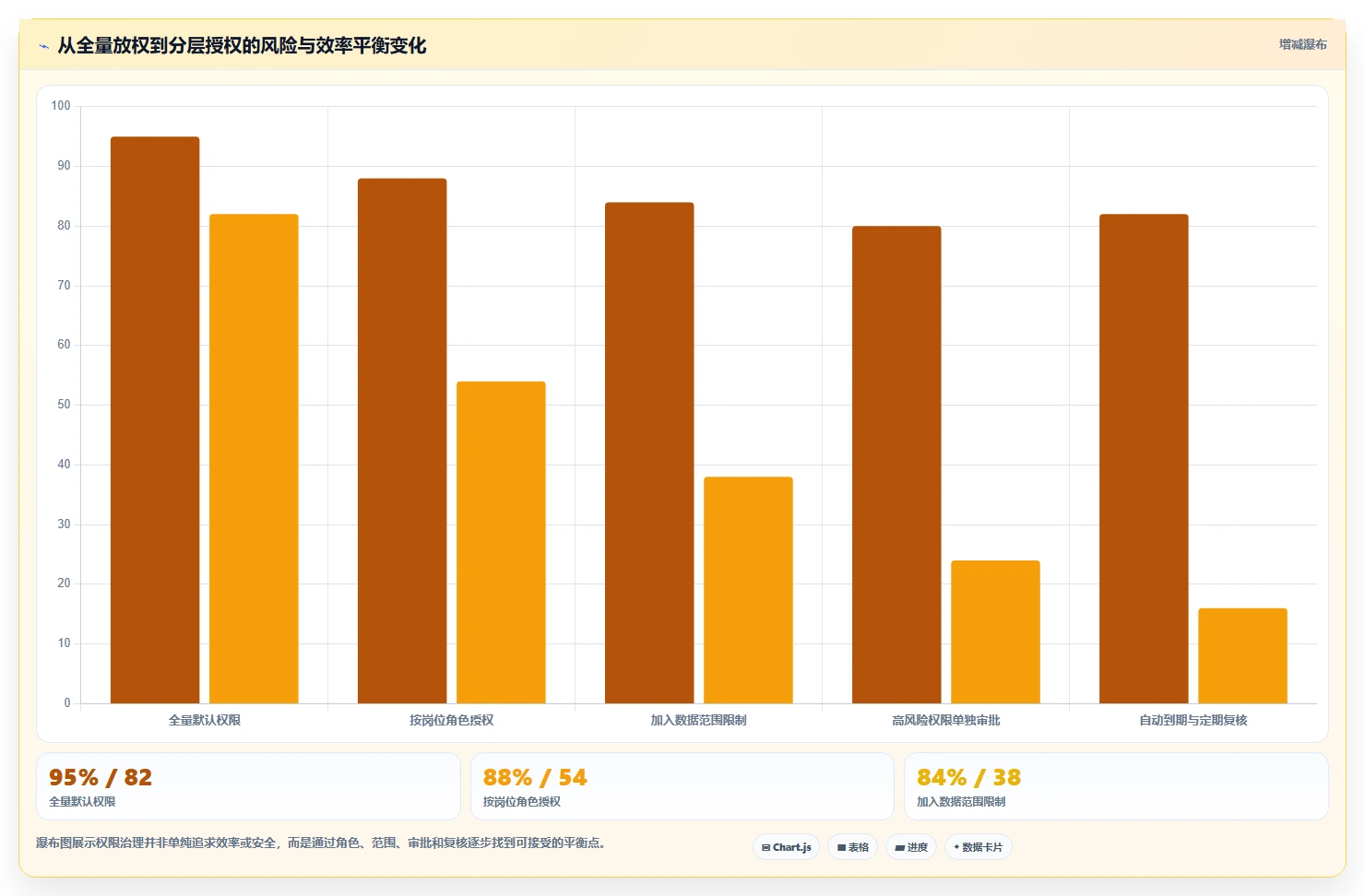Click the 加入数据范围限制 axis label
The width and height of the screenshot is (1365, 896).
tap(699, 720)
